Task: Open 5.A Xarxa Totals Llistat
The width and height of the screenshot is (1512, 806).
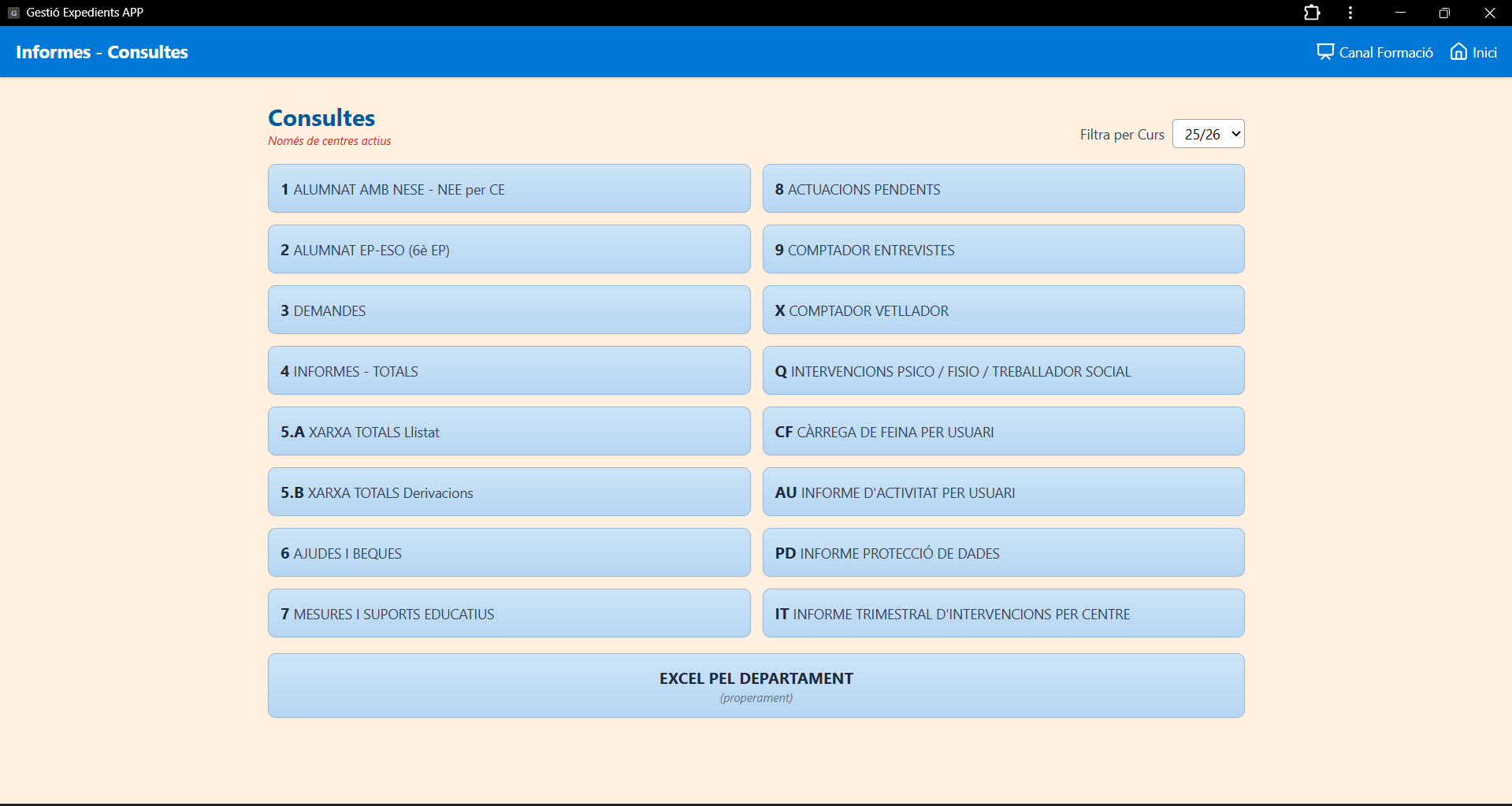Action: (x=509, y=431)
